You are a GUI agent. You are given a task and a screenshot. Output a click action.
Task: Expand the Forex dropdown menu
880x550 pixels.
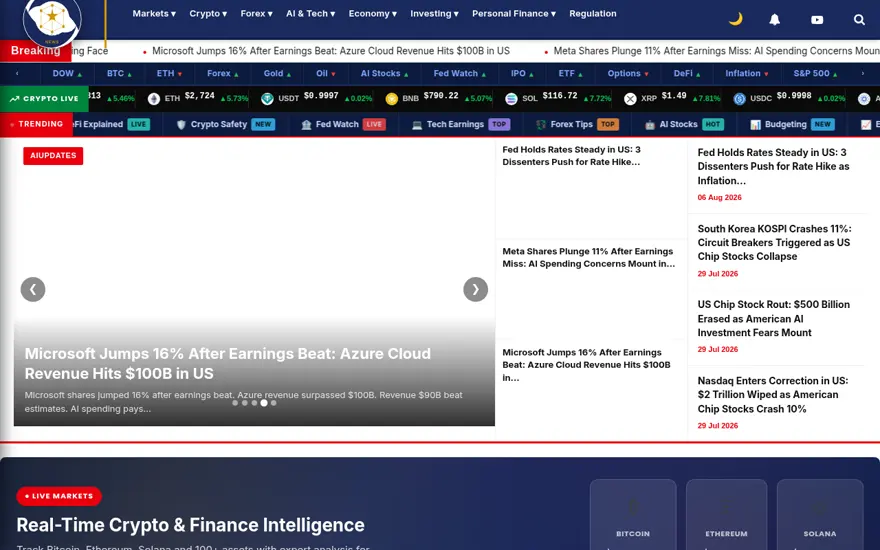tap(256, 13)
